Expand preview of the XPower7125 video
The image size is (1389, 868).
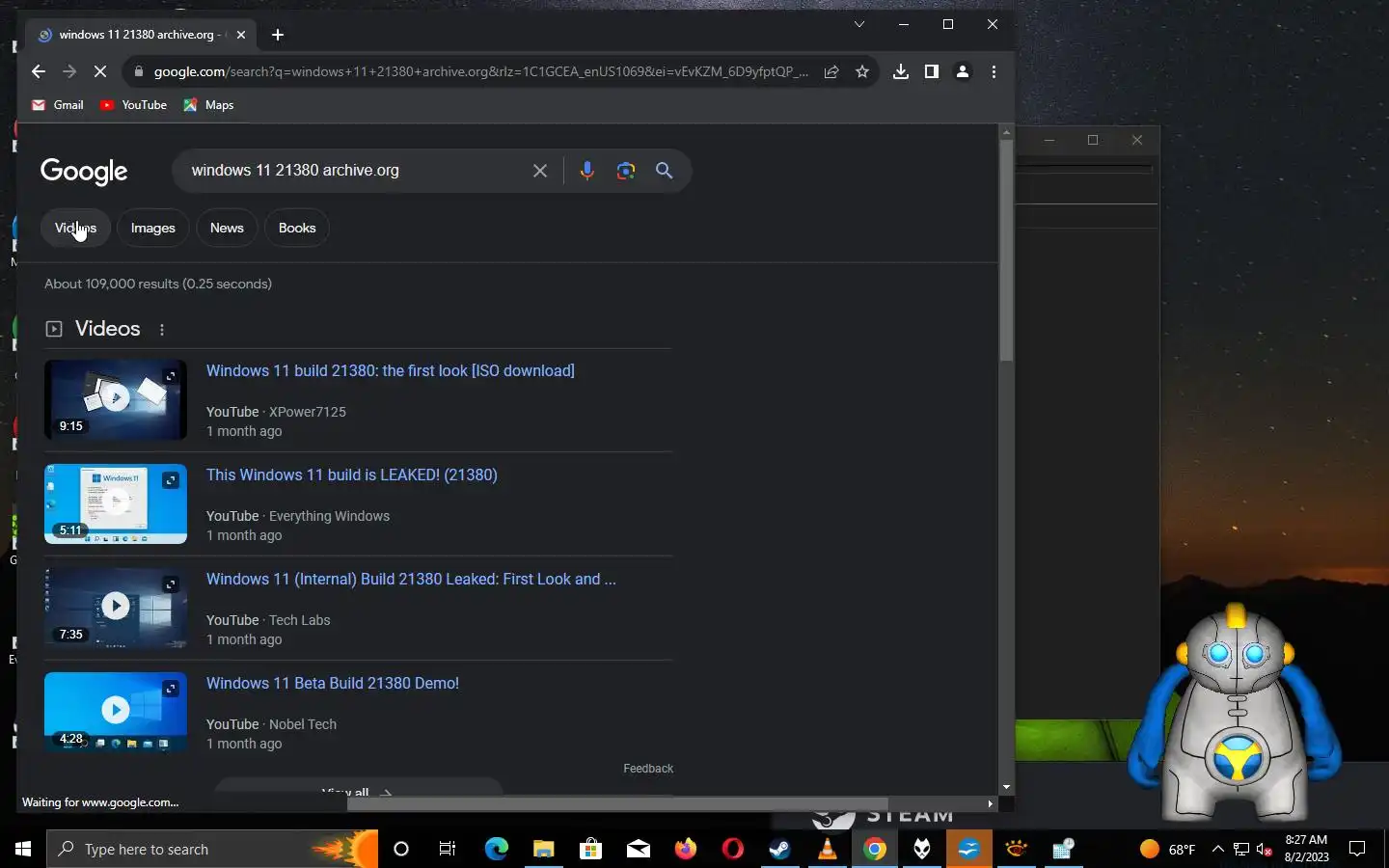pyautogui.click(x=171, y=376)
